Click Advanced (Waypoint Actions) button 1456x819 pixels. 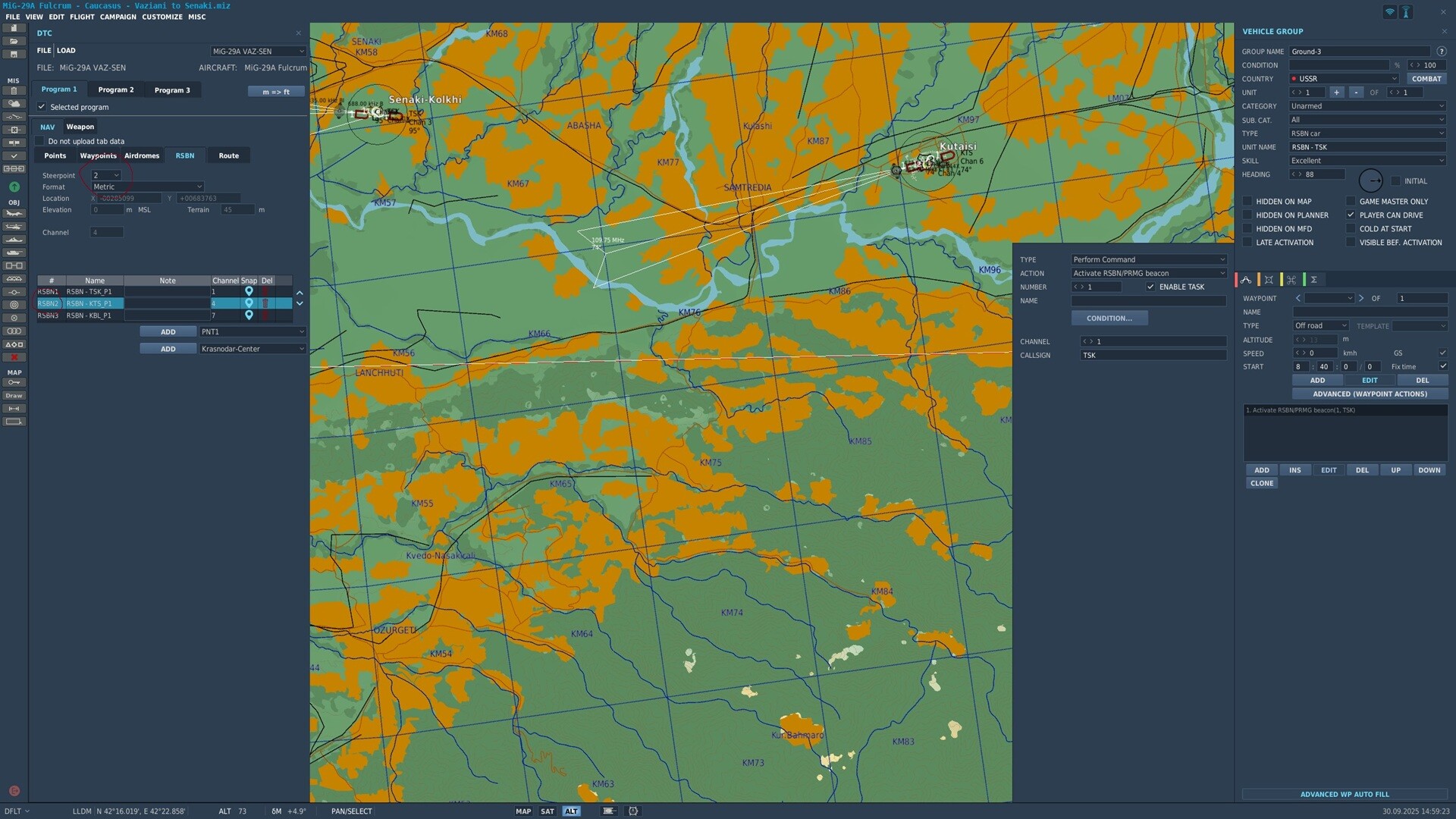coord(1370,394)
